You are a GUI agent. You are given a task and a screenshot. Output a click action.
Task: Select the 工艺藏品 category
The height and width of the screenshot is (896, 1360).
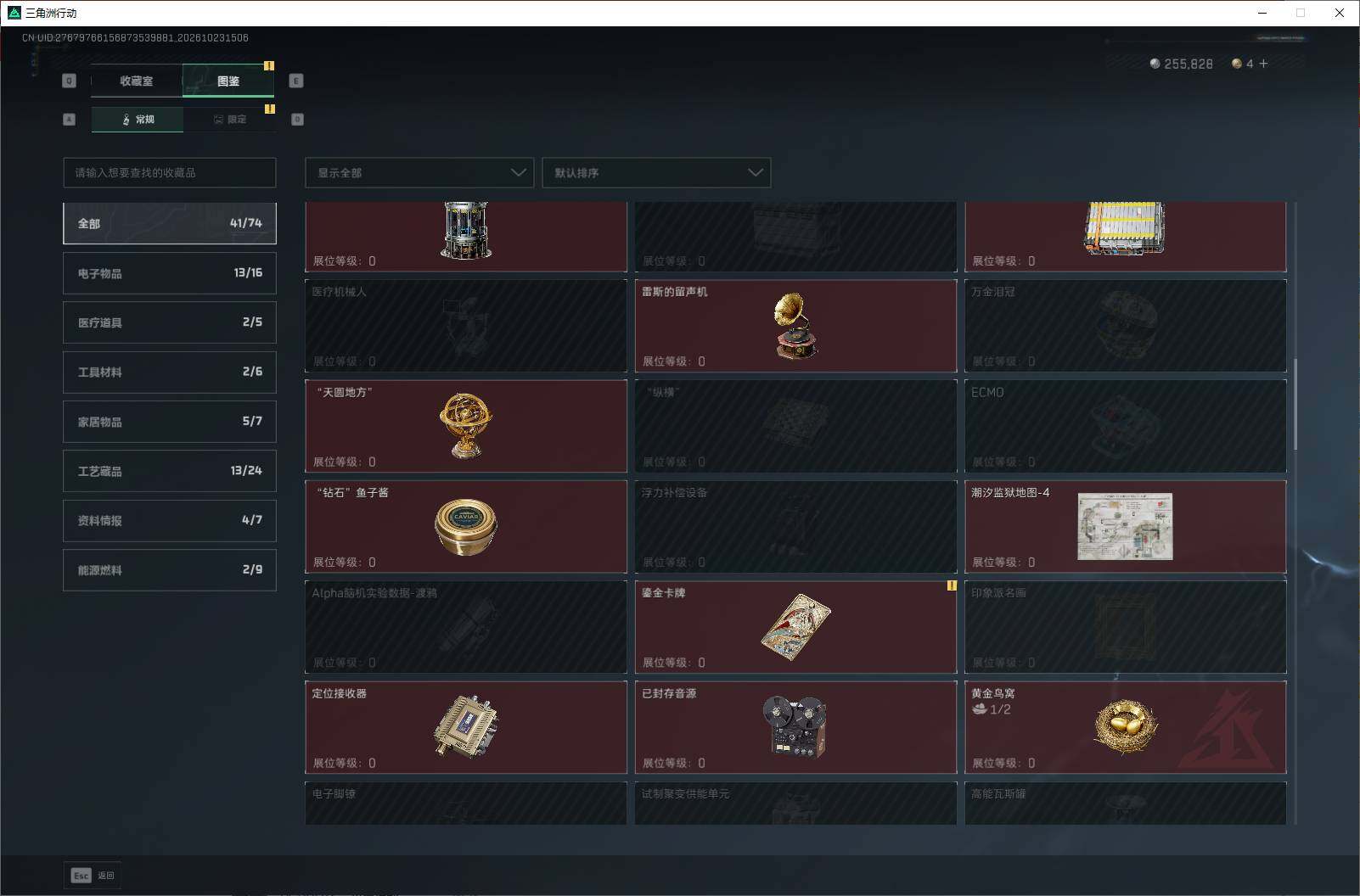[x=170, y=471]
